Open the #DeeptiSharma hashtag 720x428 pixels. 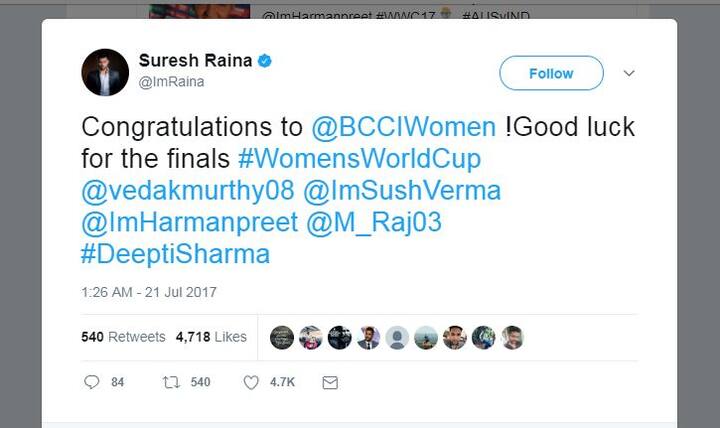click(x=175, y=254)
